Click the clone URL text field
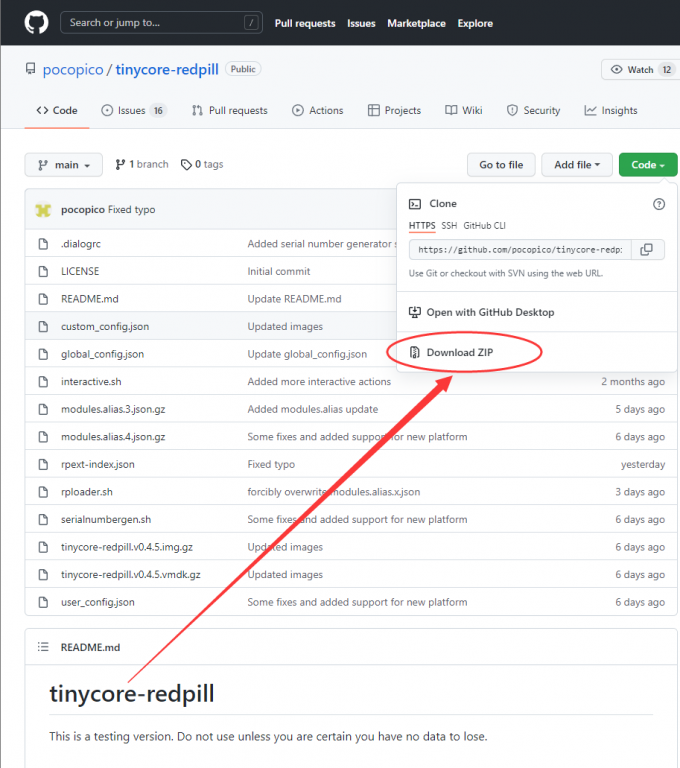Image resolution: width=680 pixels, height=768 pixels. click(520, 250)
